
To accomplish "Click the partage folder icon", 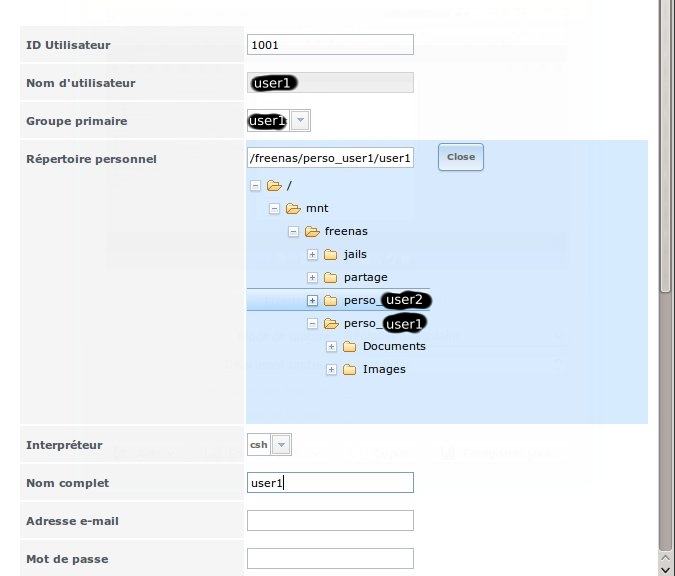I will (331, 277).
